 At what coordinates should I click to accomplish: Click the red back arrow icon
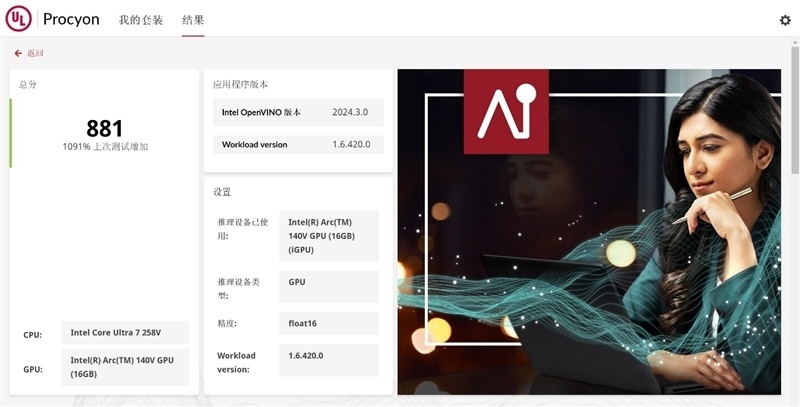(18, 53)
